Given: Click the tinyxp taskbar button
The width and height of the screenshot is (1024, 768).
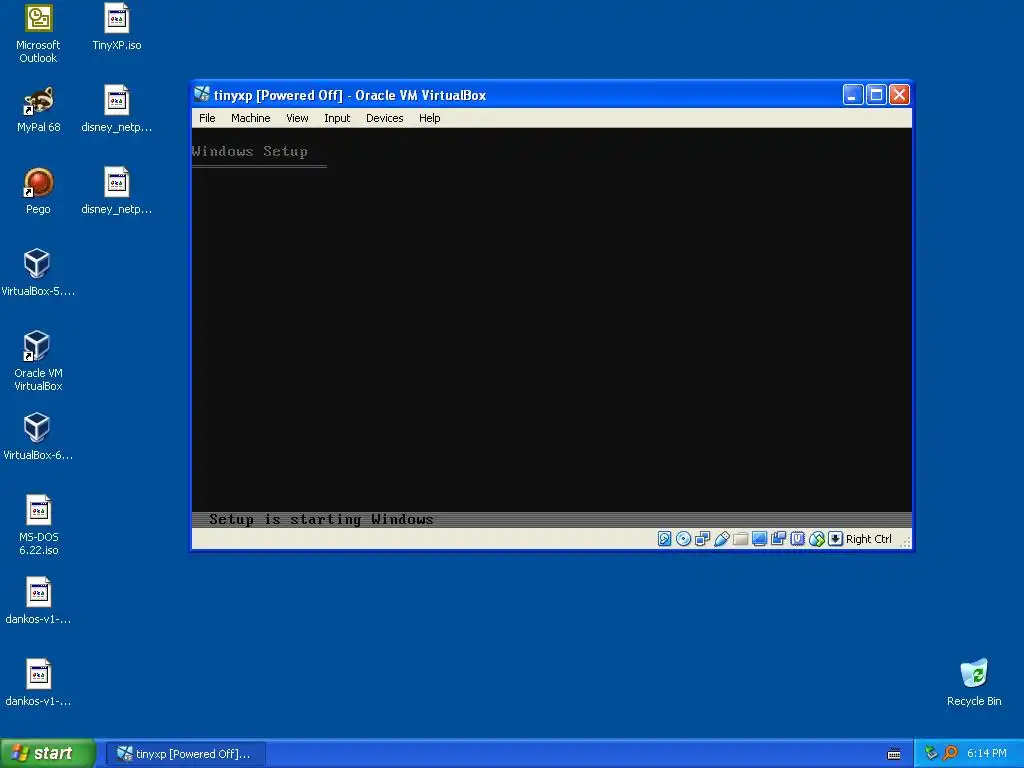Looking at the screenshot, I should click(185, 754).
